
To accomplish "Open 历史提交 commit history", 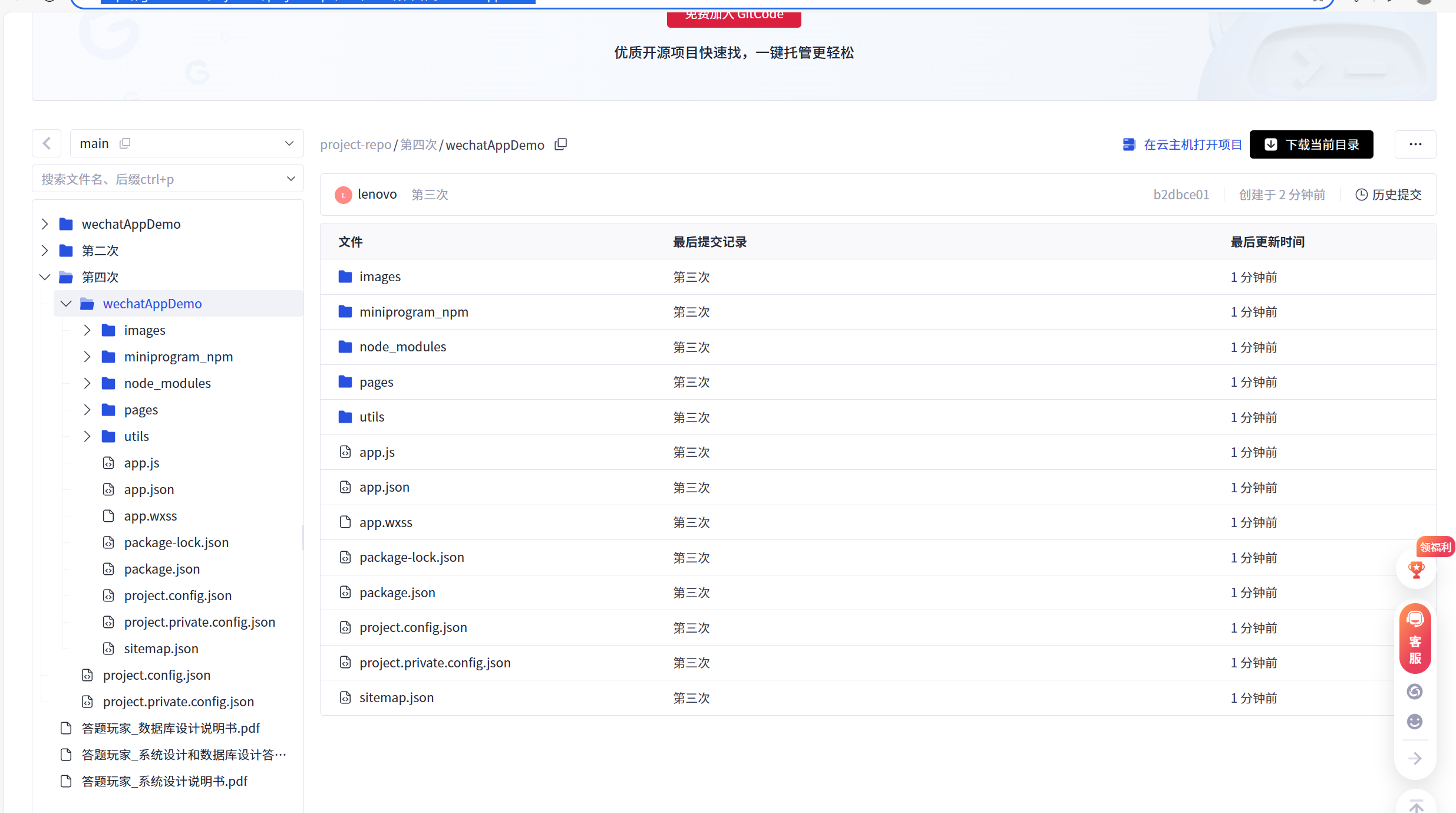I will (1388, 195).
